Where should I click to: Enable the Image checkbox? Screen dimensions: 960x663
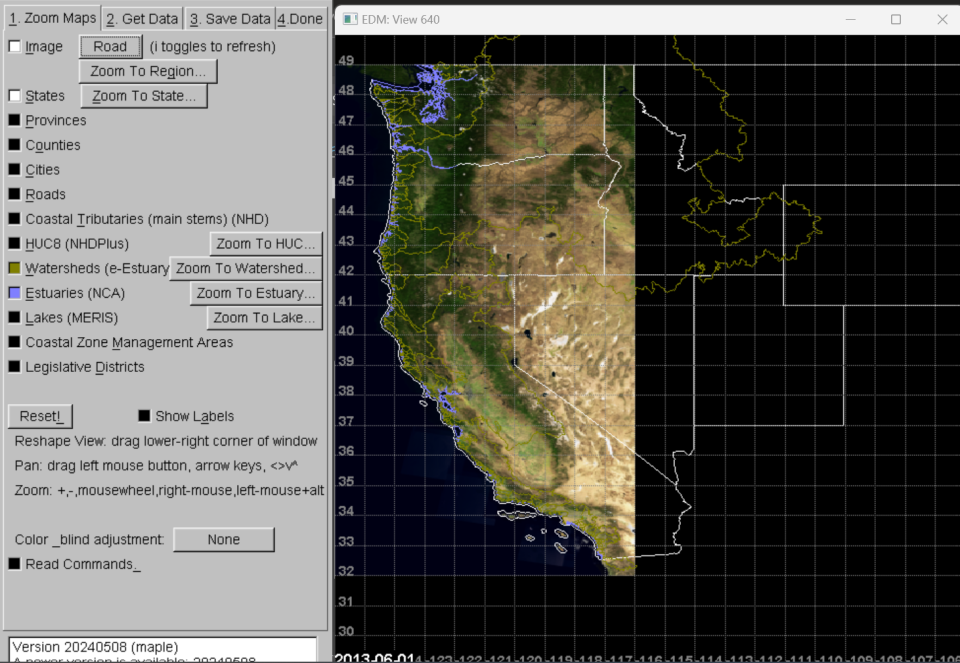point(15,47)
